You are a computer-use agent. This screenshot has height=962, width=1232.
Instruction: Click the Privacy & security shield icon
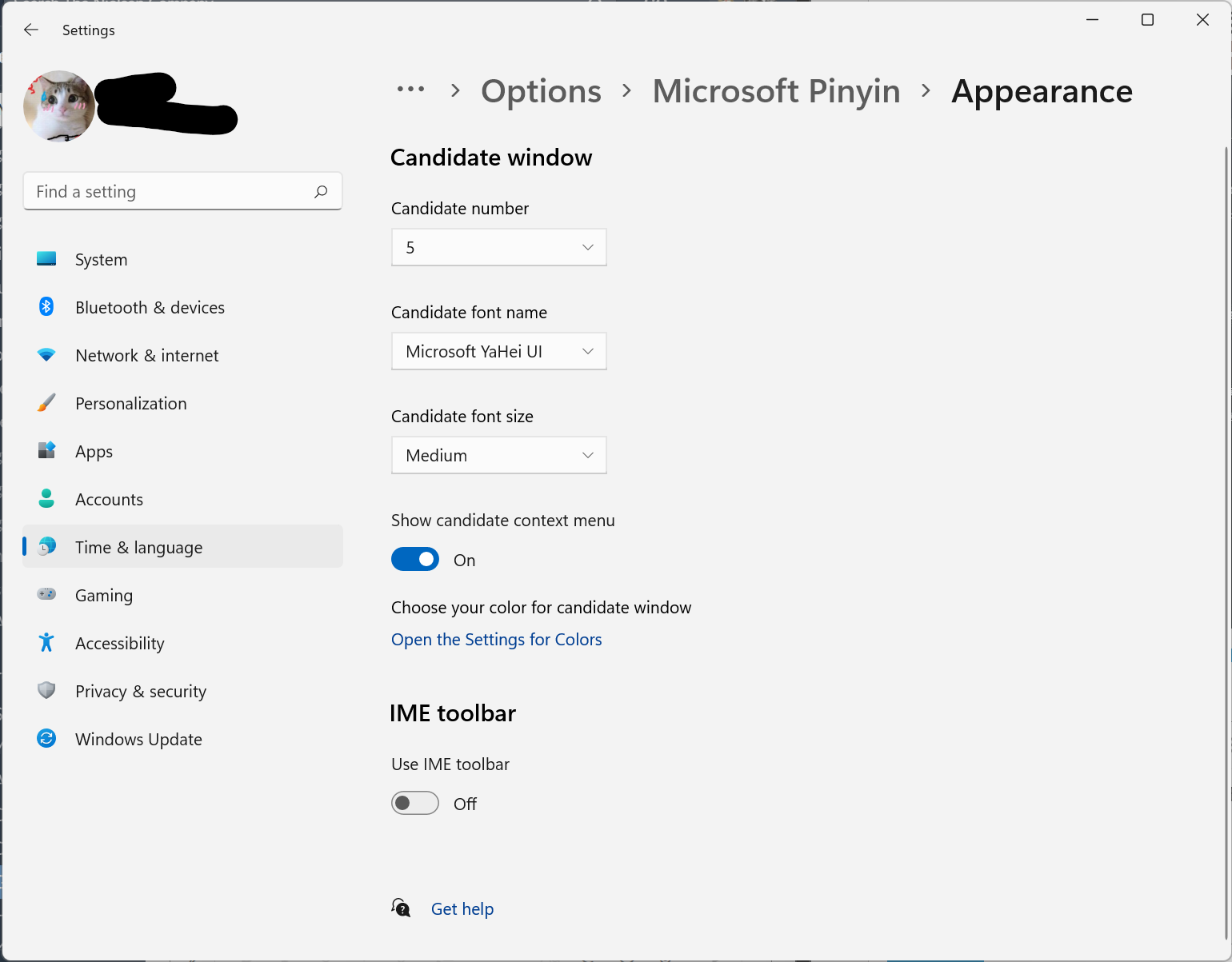click(x=46, y=690)
